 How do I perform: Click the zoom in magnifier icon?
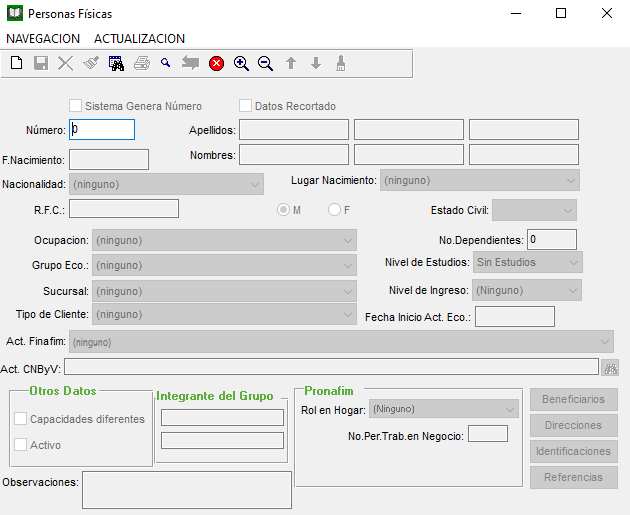coord(241,63)
